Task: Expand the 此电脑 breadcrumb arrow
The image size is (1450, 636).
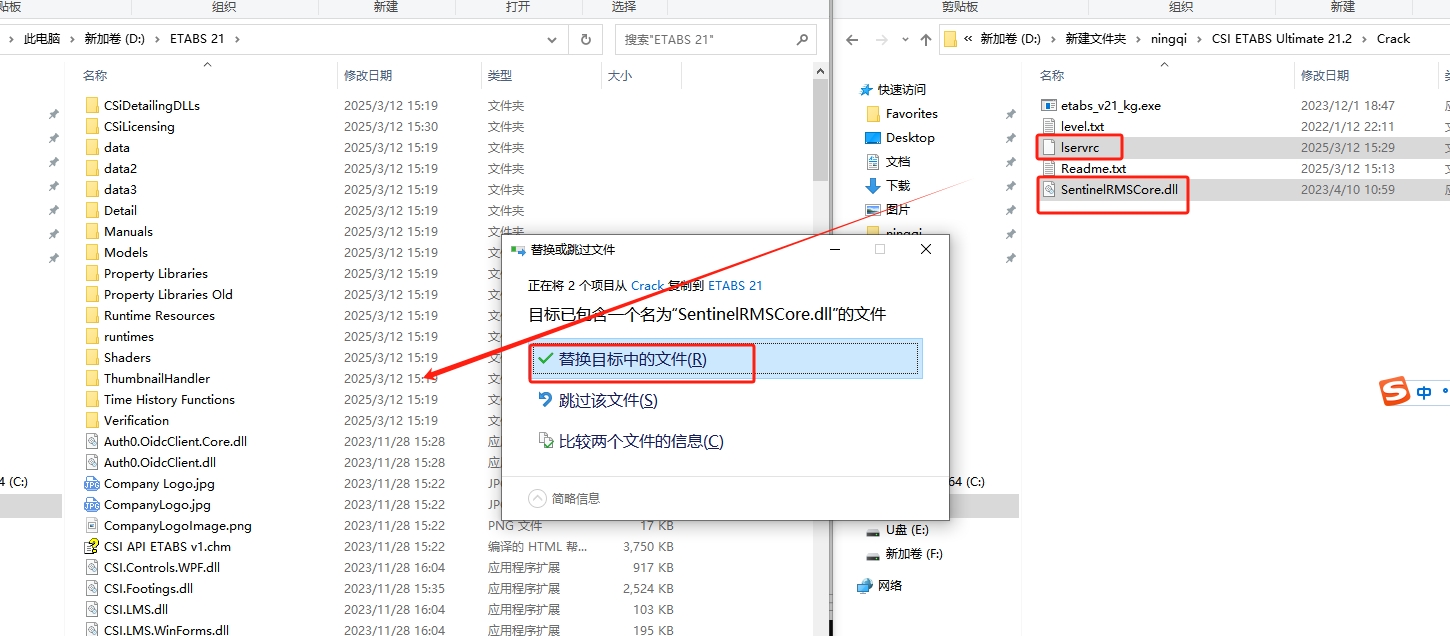Action: coord(70,39)
